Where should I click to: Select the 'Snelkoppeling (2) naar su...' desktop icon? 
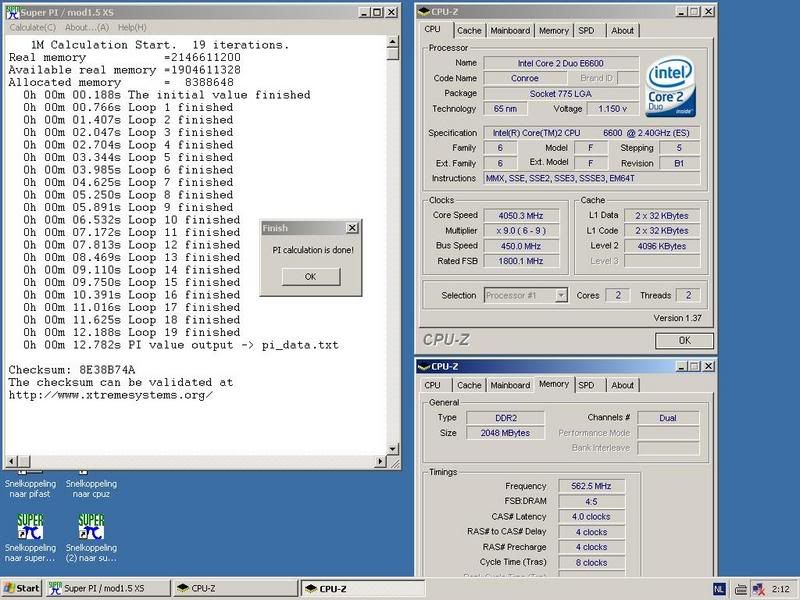pyautogui.click(x=91, y=526)
